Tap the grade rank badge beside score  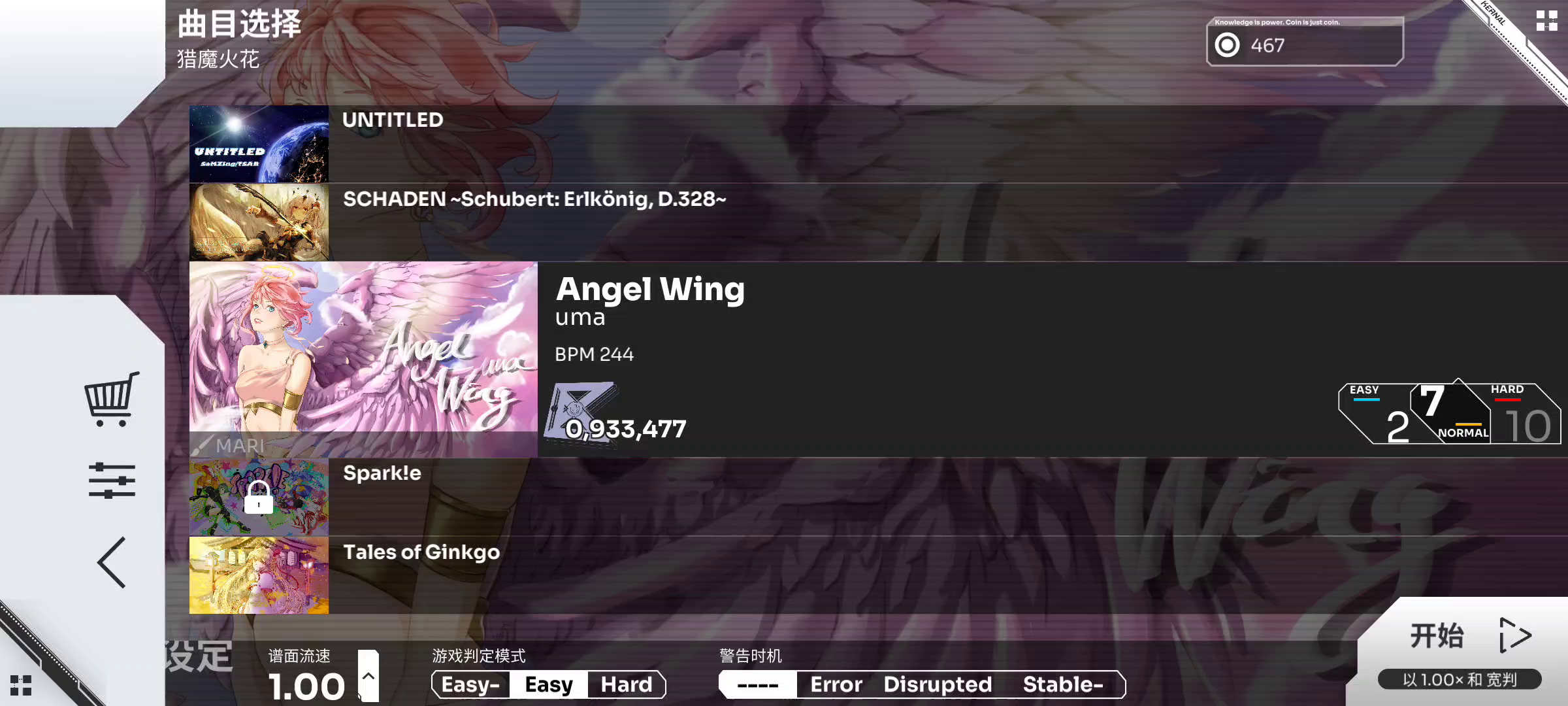pyautogui.click(x=581, y=414)
